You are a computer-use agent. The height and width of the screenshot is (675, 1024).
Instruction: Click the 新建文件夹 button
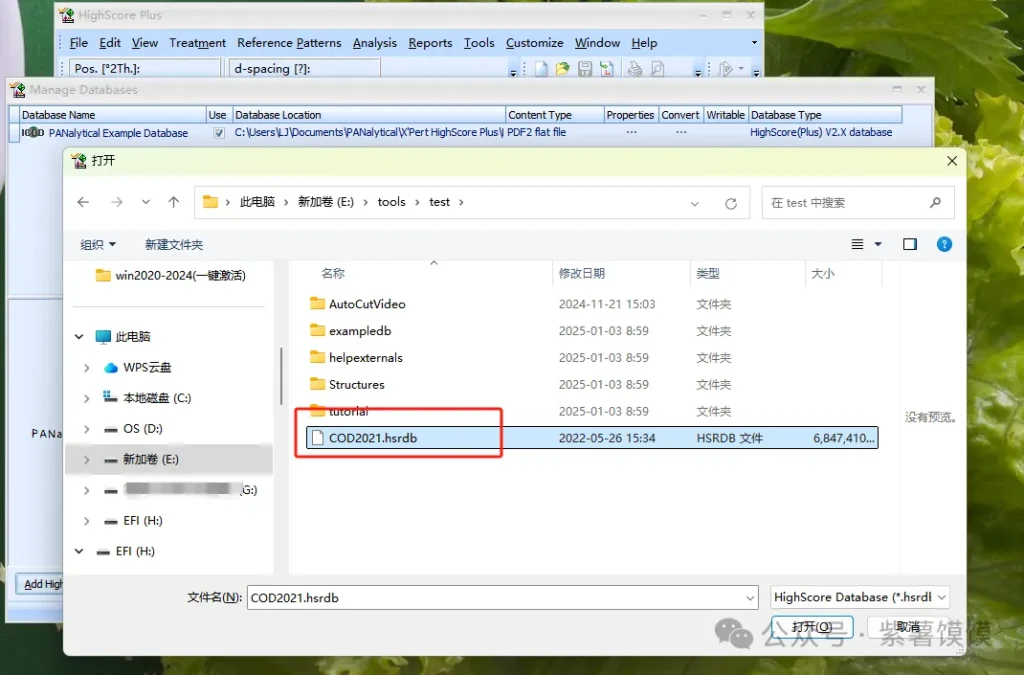click(x=174, y=245)
